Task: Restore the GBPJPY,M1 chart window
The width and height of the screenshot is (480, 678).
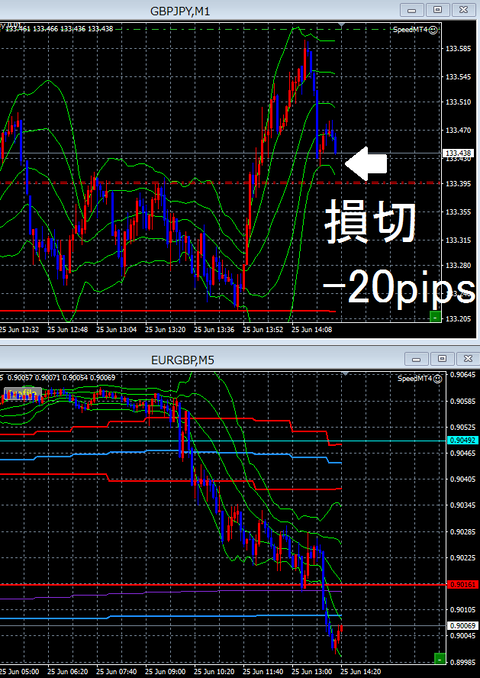Action: 438,10
